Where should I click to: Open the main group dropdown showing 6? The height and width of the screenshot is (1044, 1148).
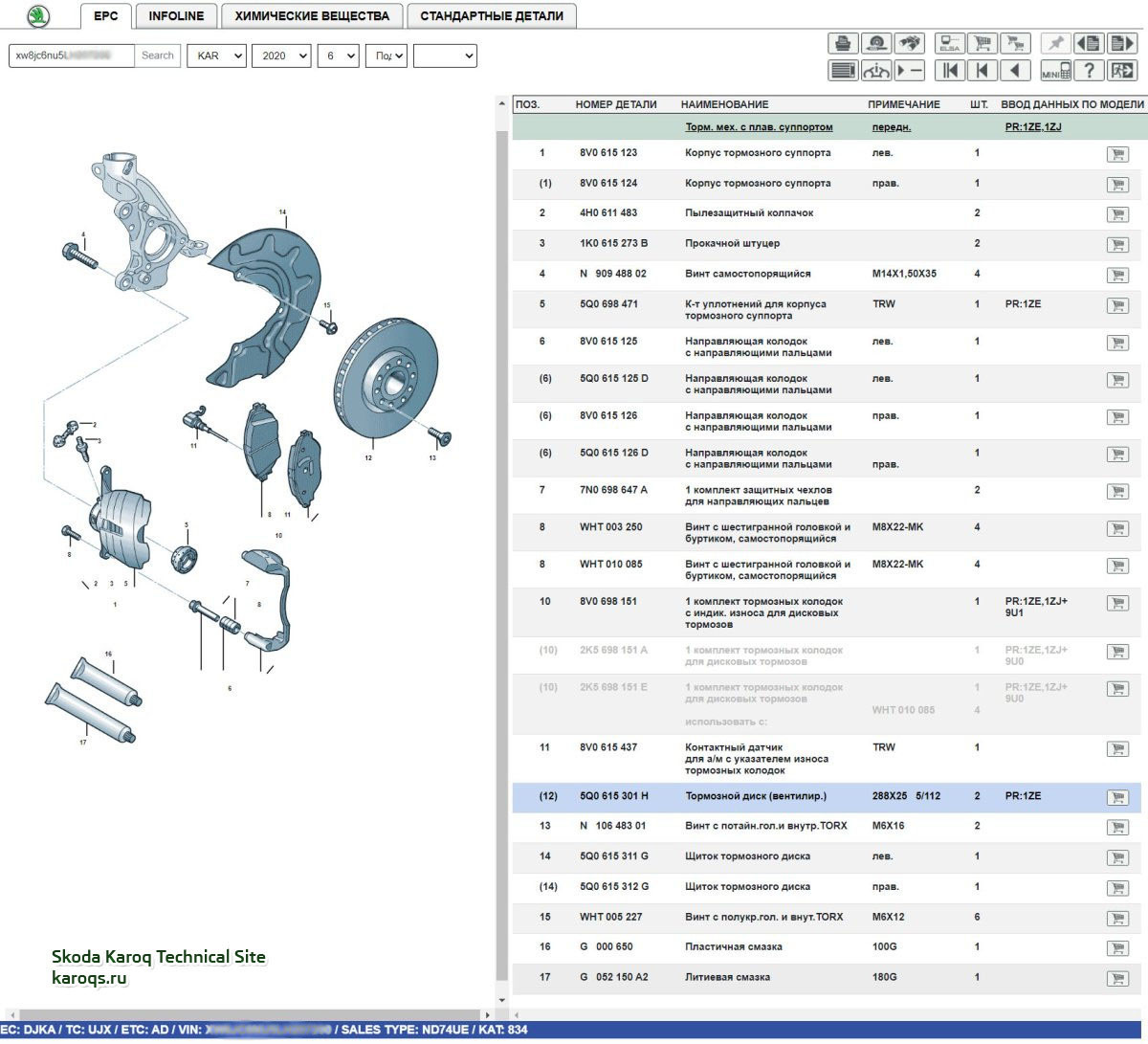coord(338,56)
